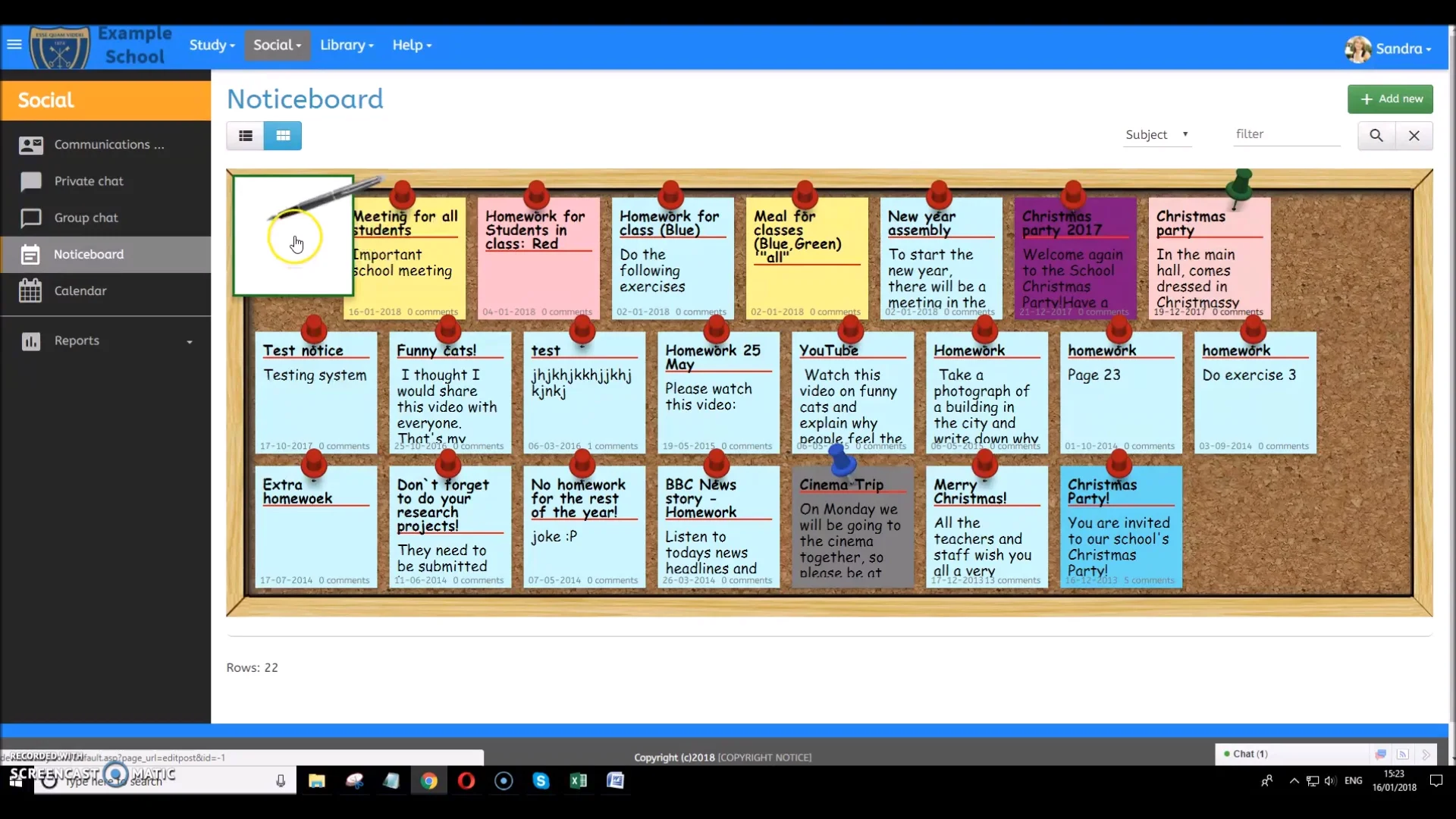The image size is (1456, 819).
Task: Toggle the RSS feed icon in the chat bar
Action: point(1404,754)
